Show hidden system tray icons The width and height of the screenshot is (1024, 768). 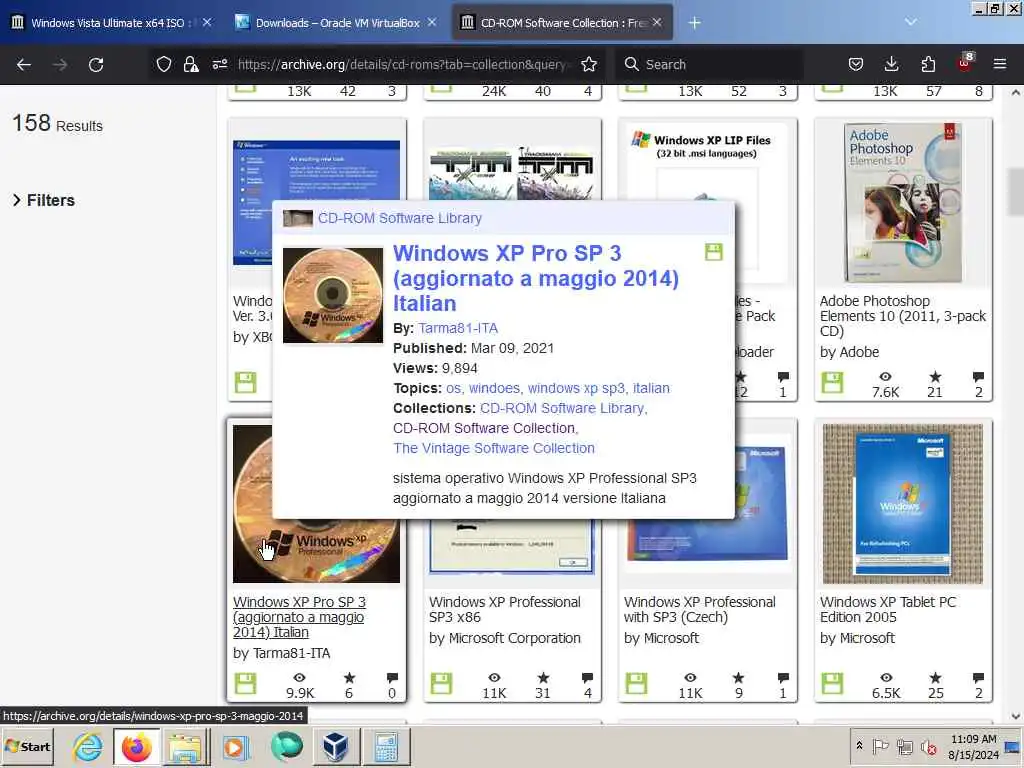[859, 745]
